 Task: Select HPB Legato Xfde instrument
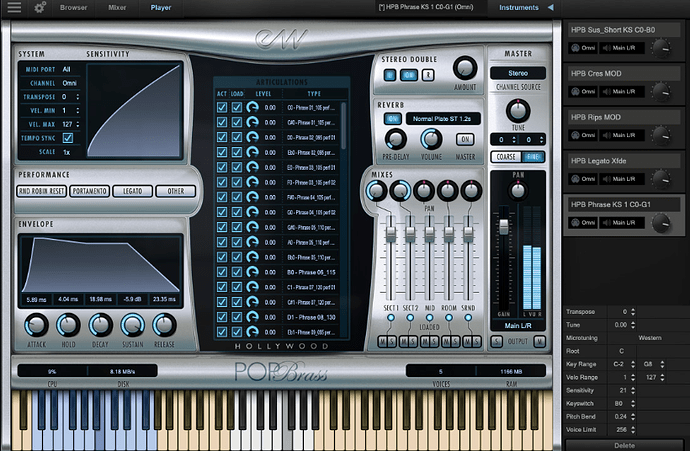623,161
